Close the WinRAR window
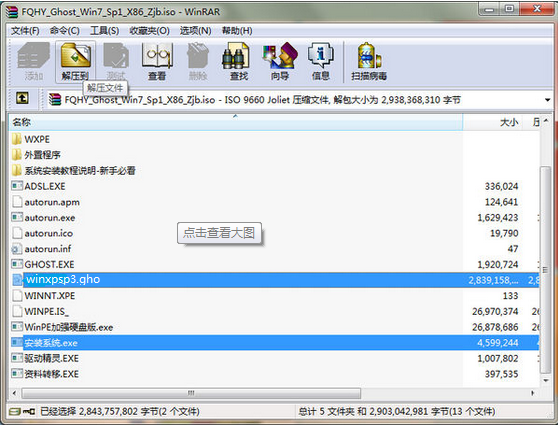The image size is (558, 426). pyautogui.click(x=537, y=10)
